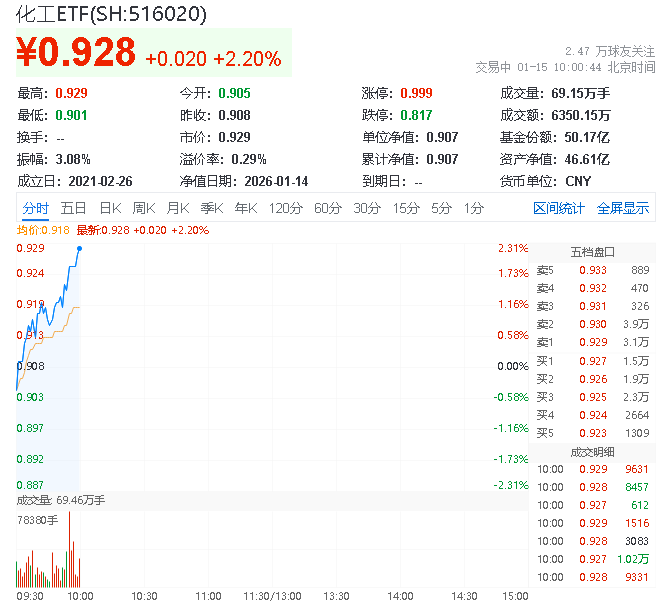This screenshot has height=615, width=656.
Task: Select the 买1 bid row at 0.927
Action: tap(592, 360)
